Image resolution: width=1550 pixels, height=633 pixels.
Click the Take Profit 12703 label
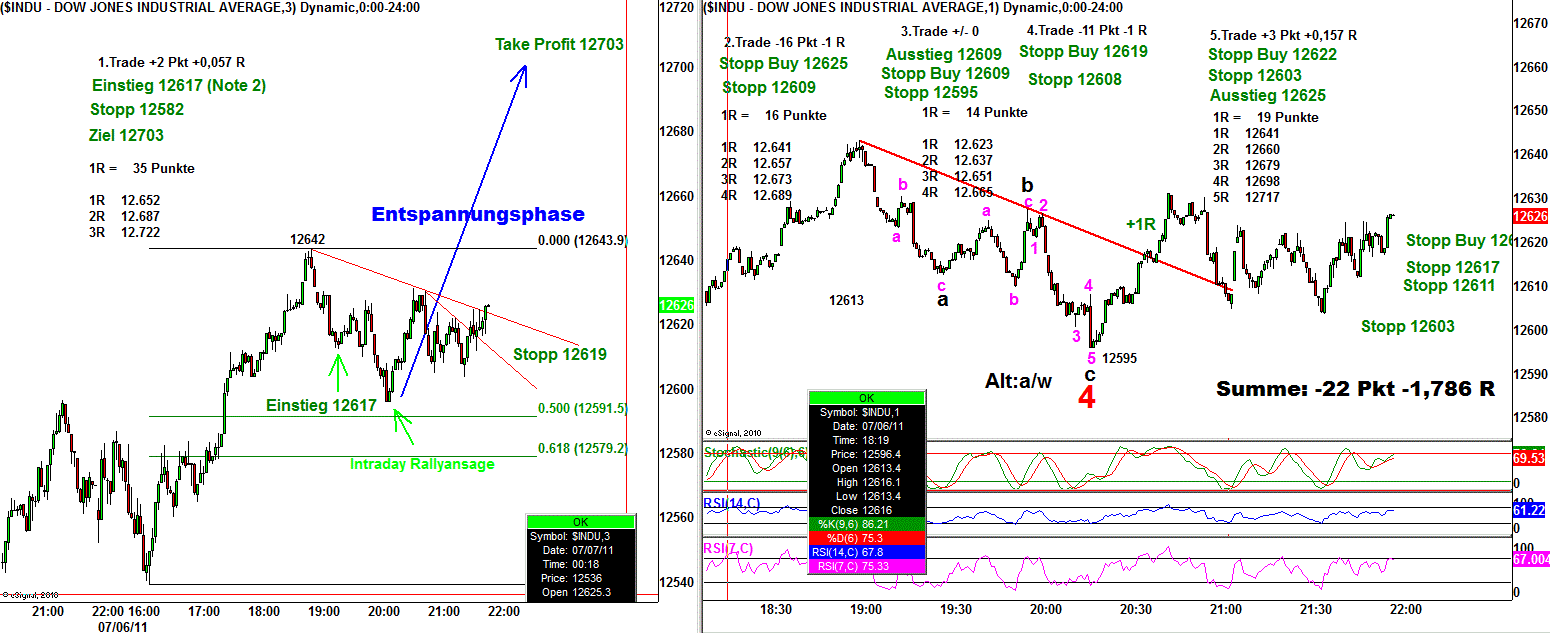coord(559,44)
